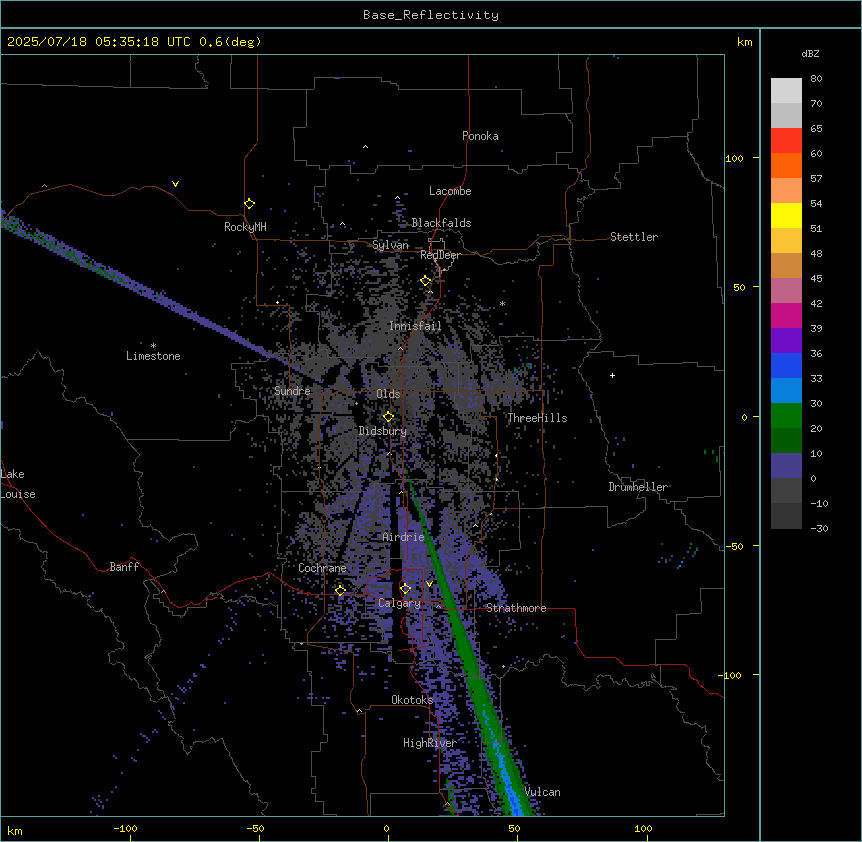The height and width of the screenshot is (842, 862).
Task: Click the Okotoks map label
Action: point(412,700)
